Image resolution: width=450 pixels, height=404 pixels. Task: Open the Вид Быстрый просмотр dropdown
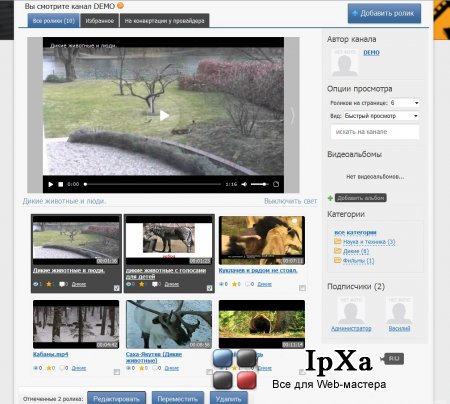tap(381, 116)
